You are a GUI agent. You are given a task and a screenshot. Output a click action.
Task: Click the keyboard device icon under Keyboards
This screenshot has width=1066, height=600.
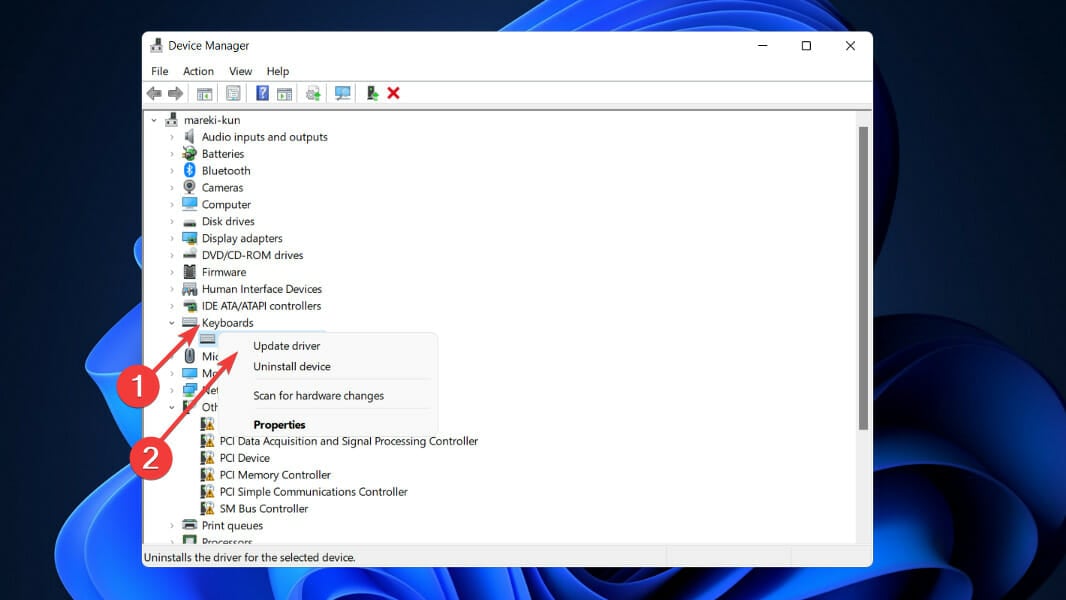207,338
